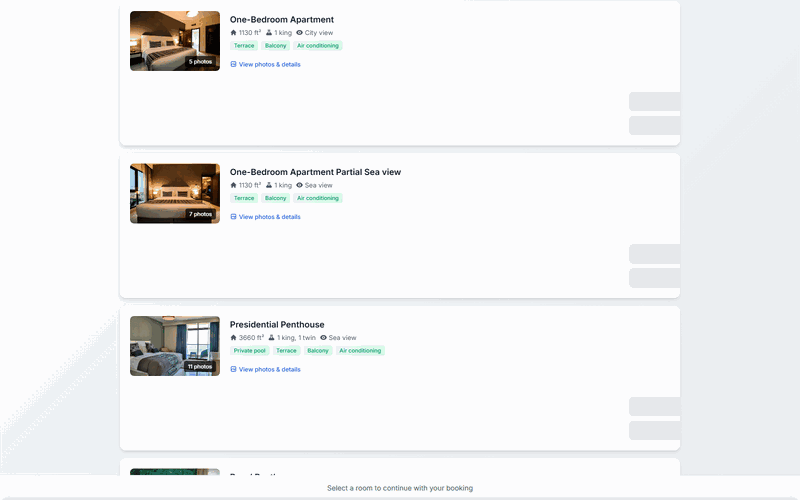The image size is (800, 500).
Task: Click the Balcony tag in One-Bedroom Apartment
Action: tap(276, 46)
